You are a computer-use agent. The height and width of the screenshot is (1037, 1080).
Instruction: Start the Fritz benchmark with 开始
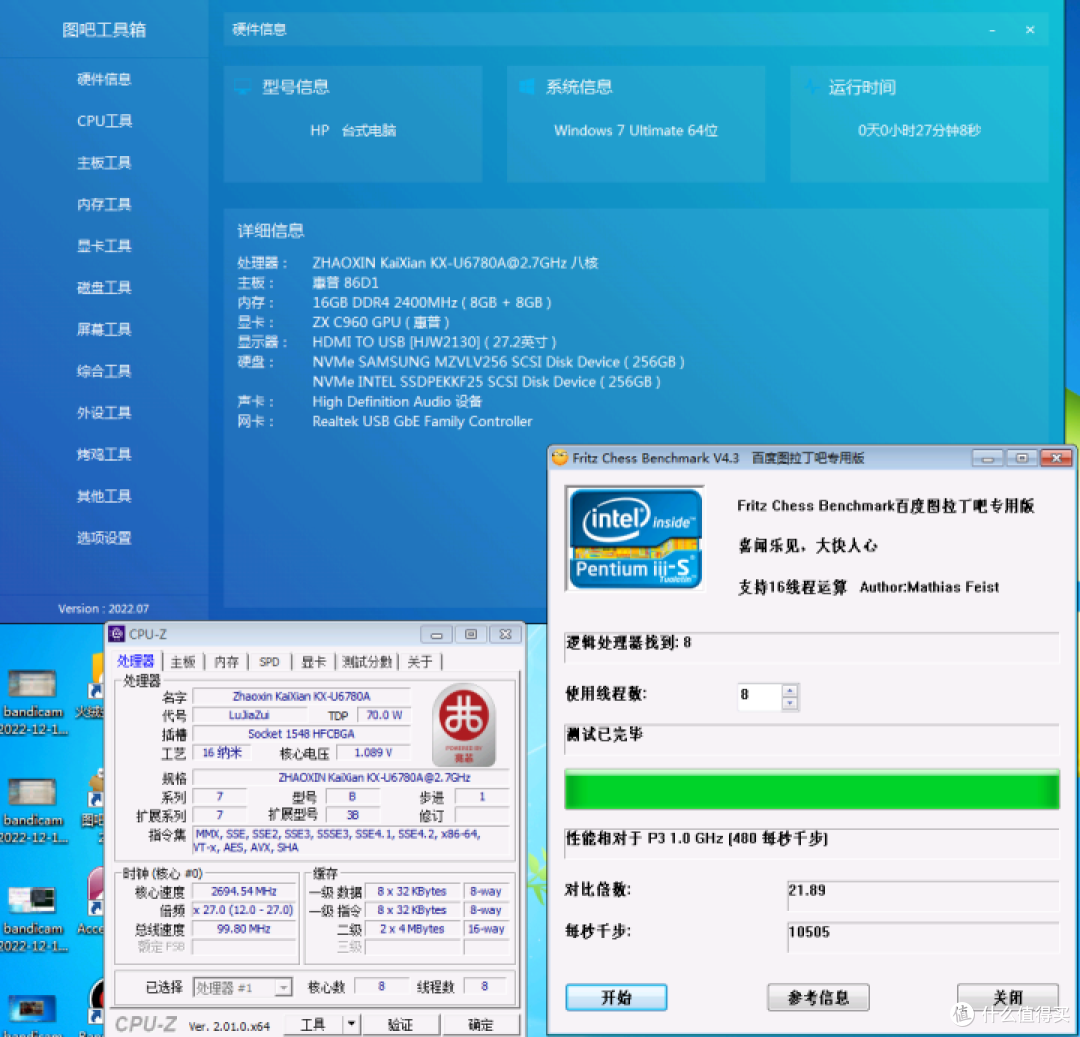point(616,997)
